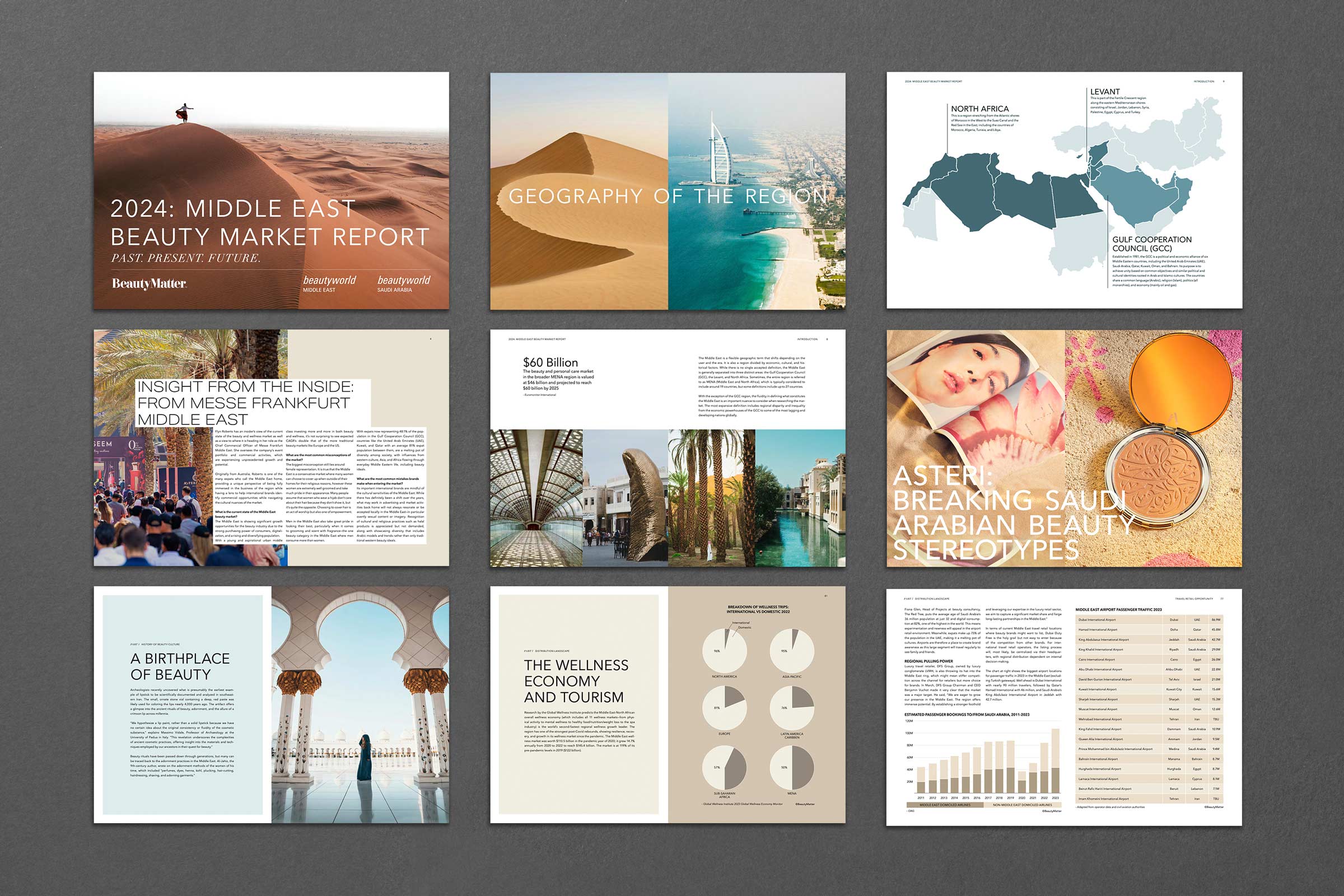1344x896 pixels.
Task: Click the Levant map label
Action: point(1104,91)
